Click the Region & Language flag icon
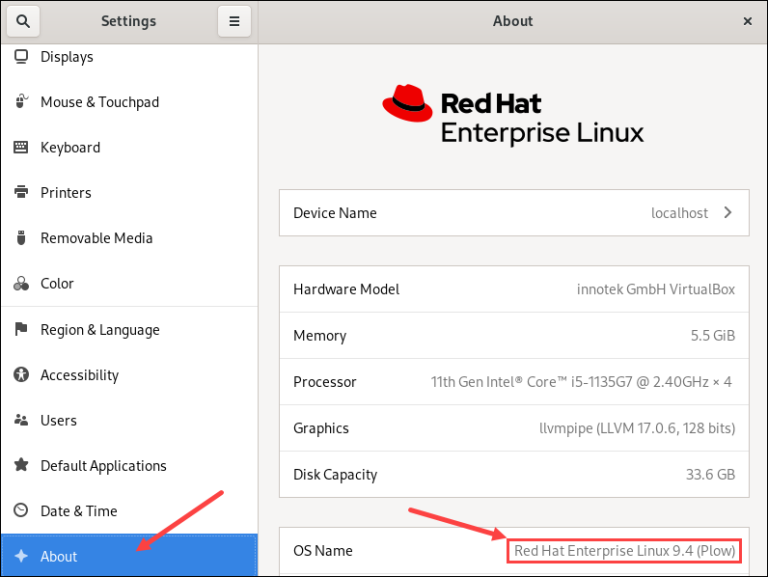Viewport: 768px width, 577px height. (x=21, y=329)
